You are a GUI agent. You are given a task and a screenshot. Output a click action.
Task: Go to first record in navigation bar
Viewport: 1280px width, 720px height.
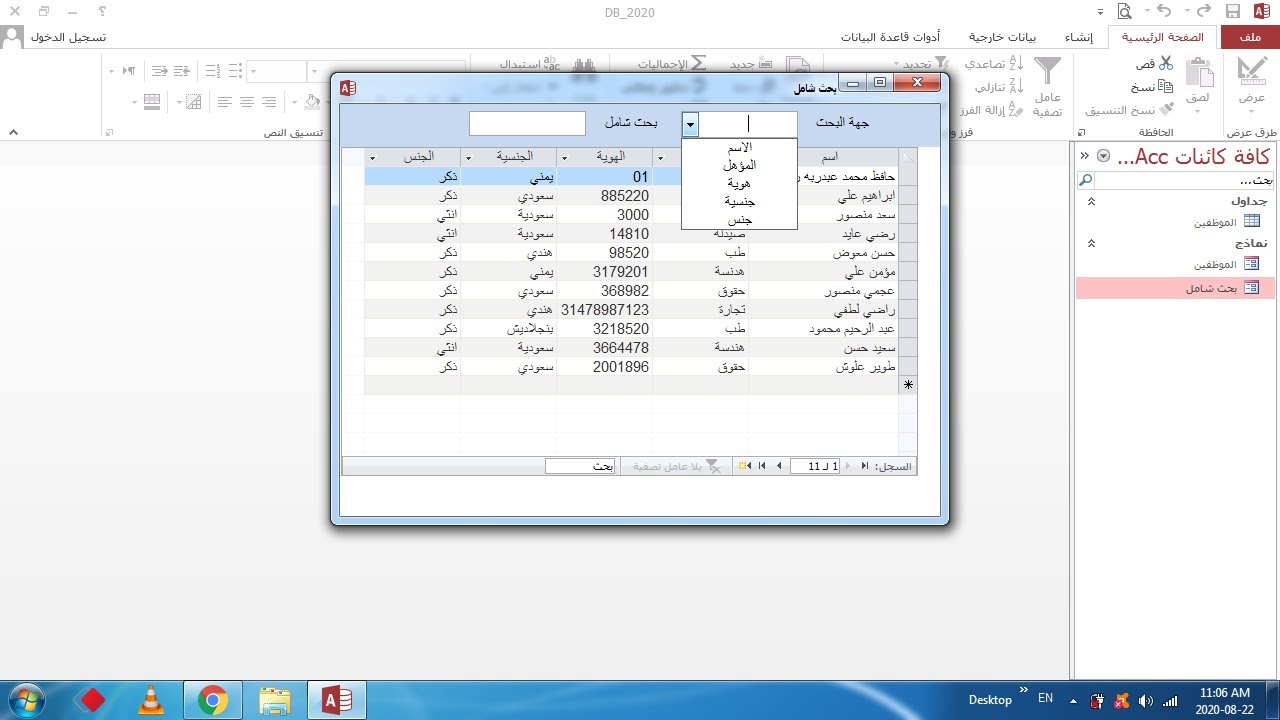(865, 466)
